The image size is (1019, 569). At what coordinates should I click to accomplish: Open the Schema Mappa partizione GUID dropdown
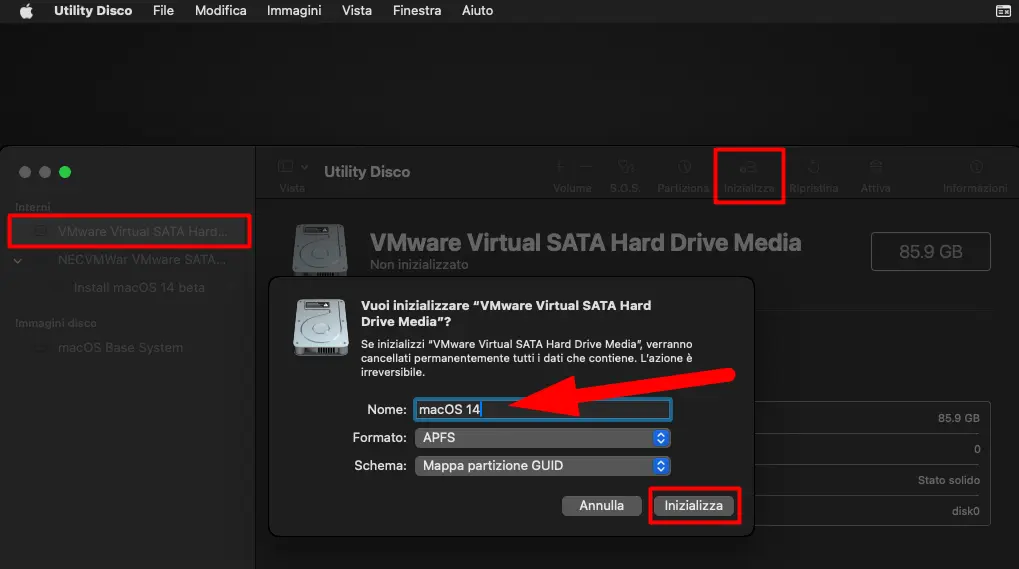point(543,466)
